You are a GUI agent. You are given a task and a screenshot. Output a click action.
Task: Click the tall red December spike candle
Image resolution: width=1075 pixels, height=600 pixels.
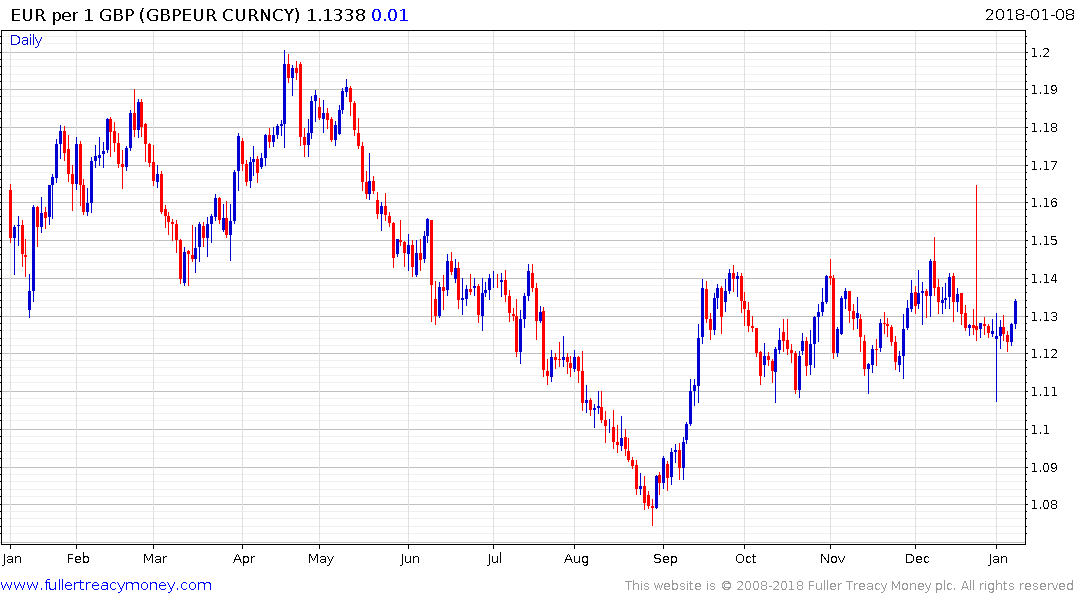coord(976,261)
